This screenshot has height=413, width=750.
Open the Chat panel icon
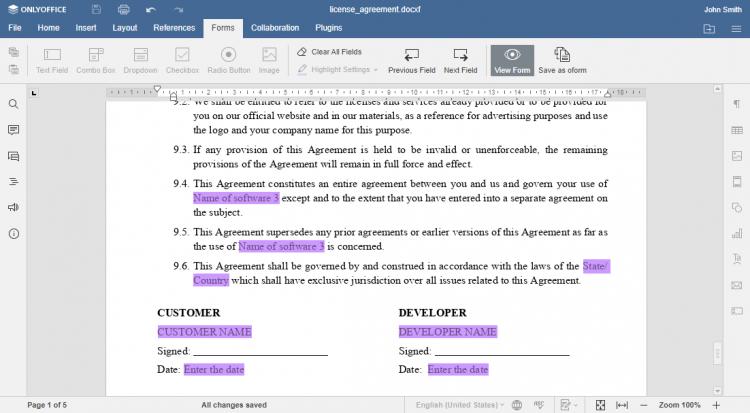coord(13,156)
